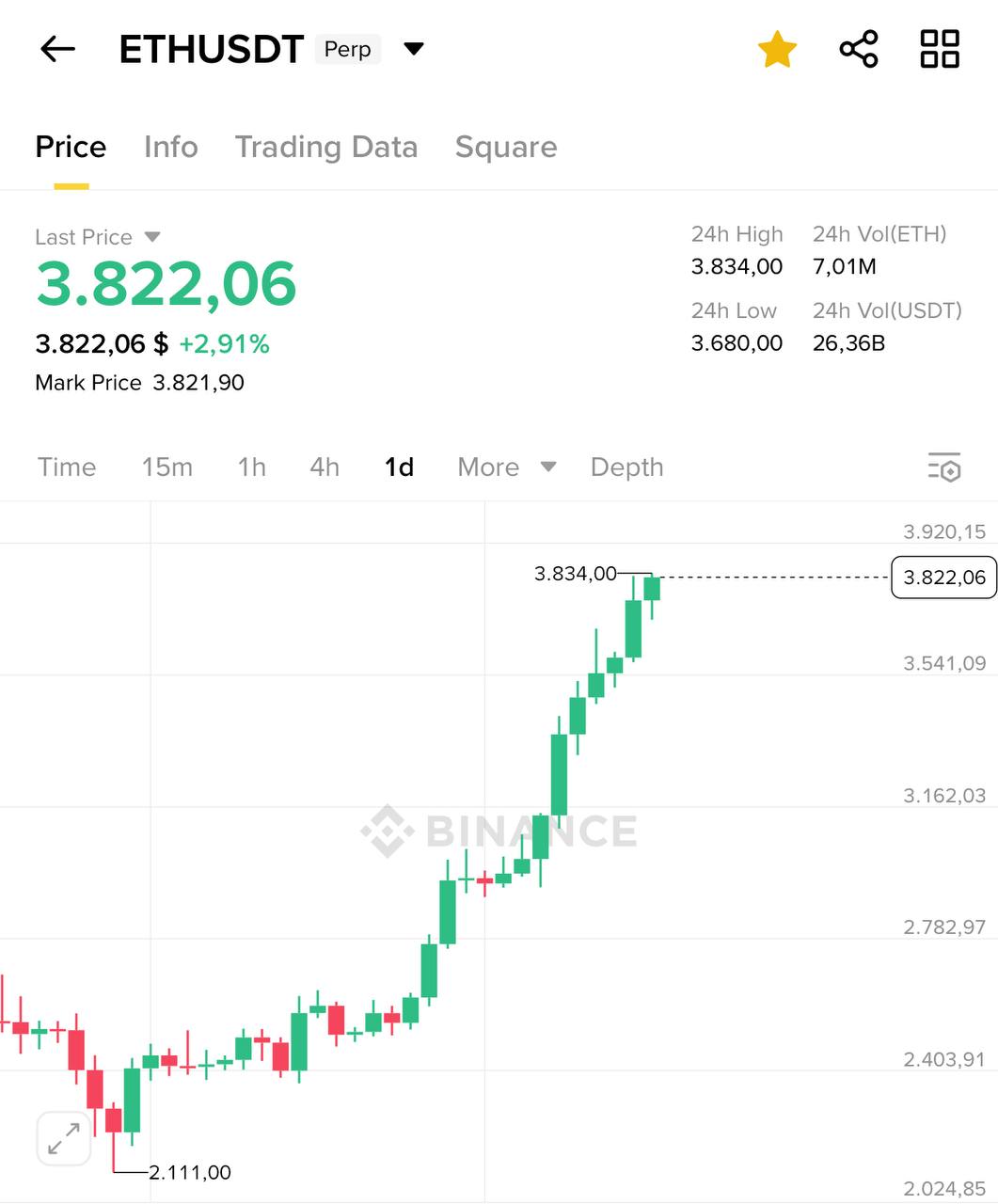Select the 15m chart interval
The height and width of the screenshot is (1204, 998).
[166, 467]
